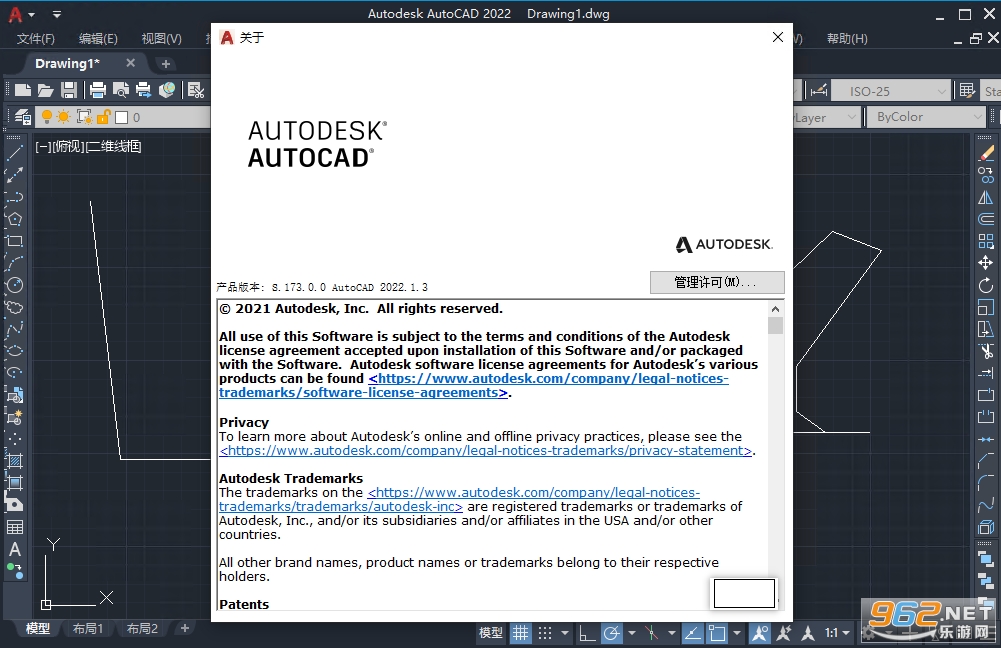The height and width of the screenshot is (648, 1001).
Task: Toggle isometric drafting in status bar
Action: click(652, 633)
